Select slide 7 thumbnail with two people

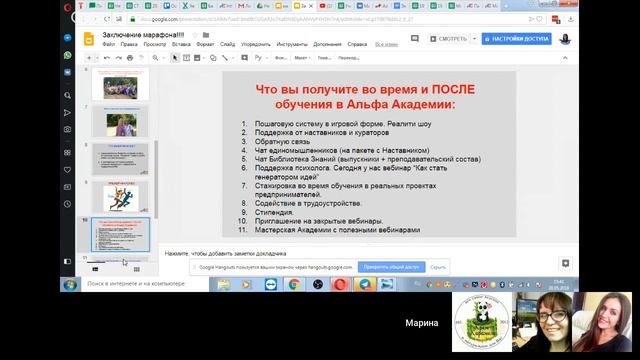point(120,122)
